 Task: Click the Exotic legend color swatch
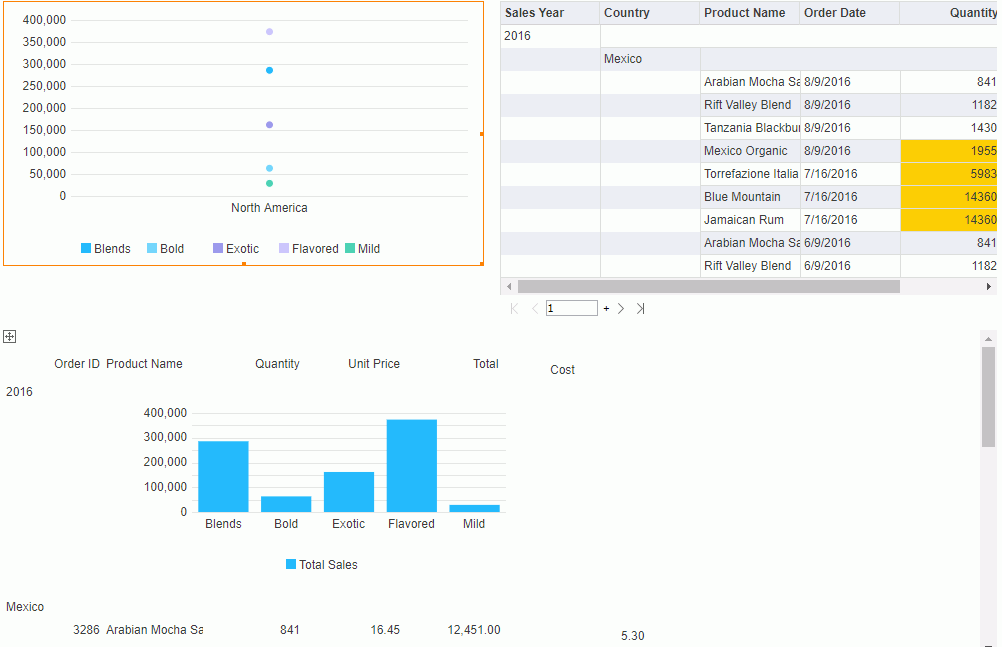[218, 249]
